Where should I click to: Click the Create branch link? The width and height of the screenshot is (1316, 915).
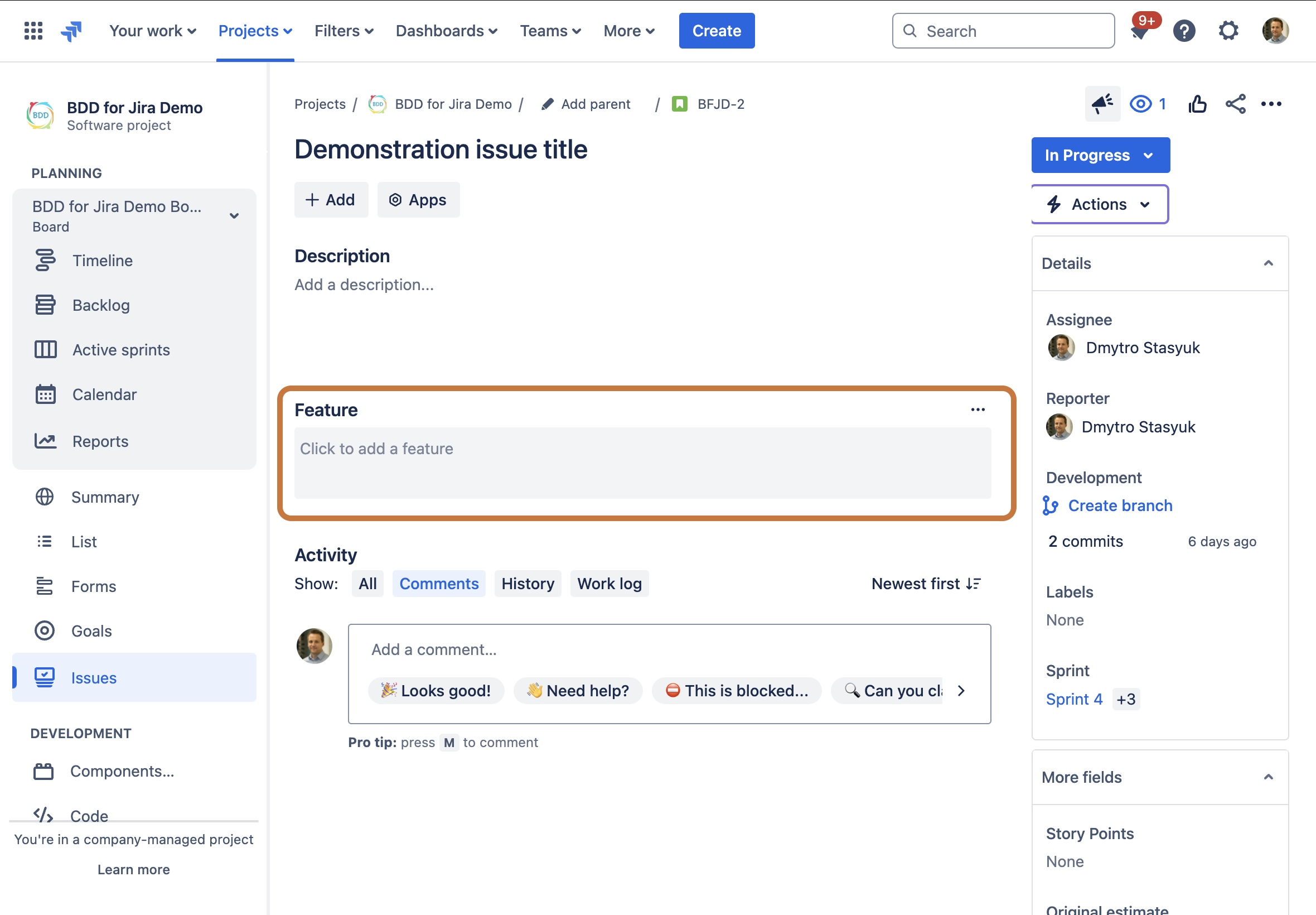(x=1120, y=505)
